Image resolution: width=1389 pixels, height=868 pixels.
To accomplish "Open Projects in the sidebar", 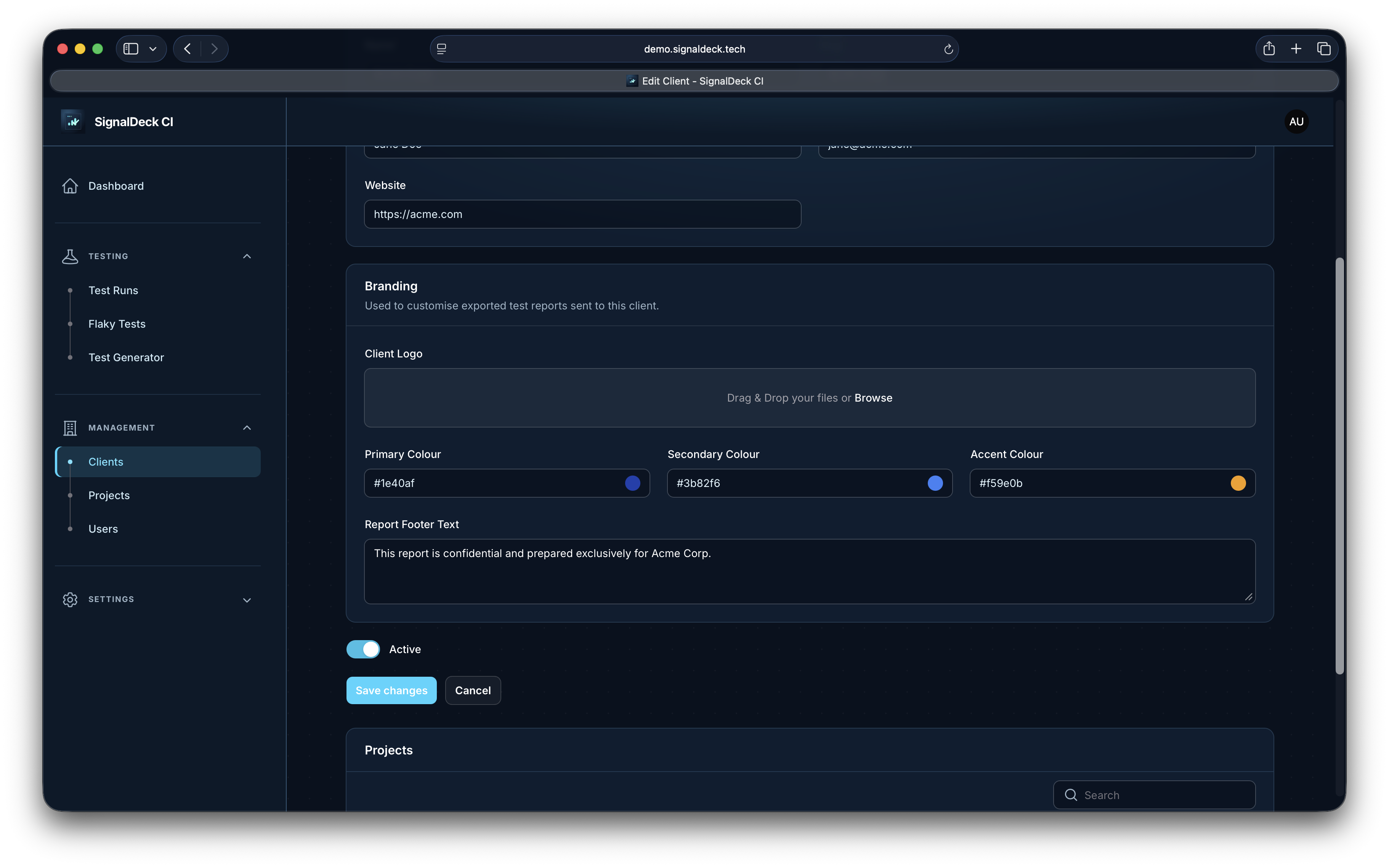I will click(x=109, y=495).
